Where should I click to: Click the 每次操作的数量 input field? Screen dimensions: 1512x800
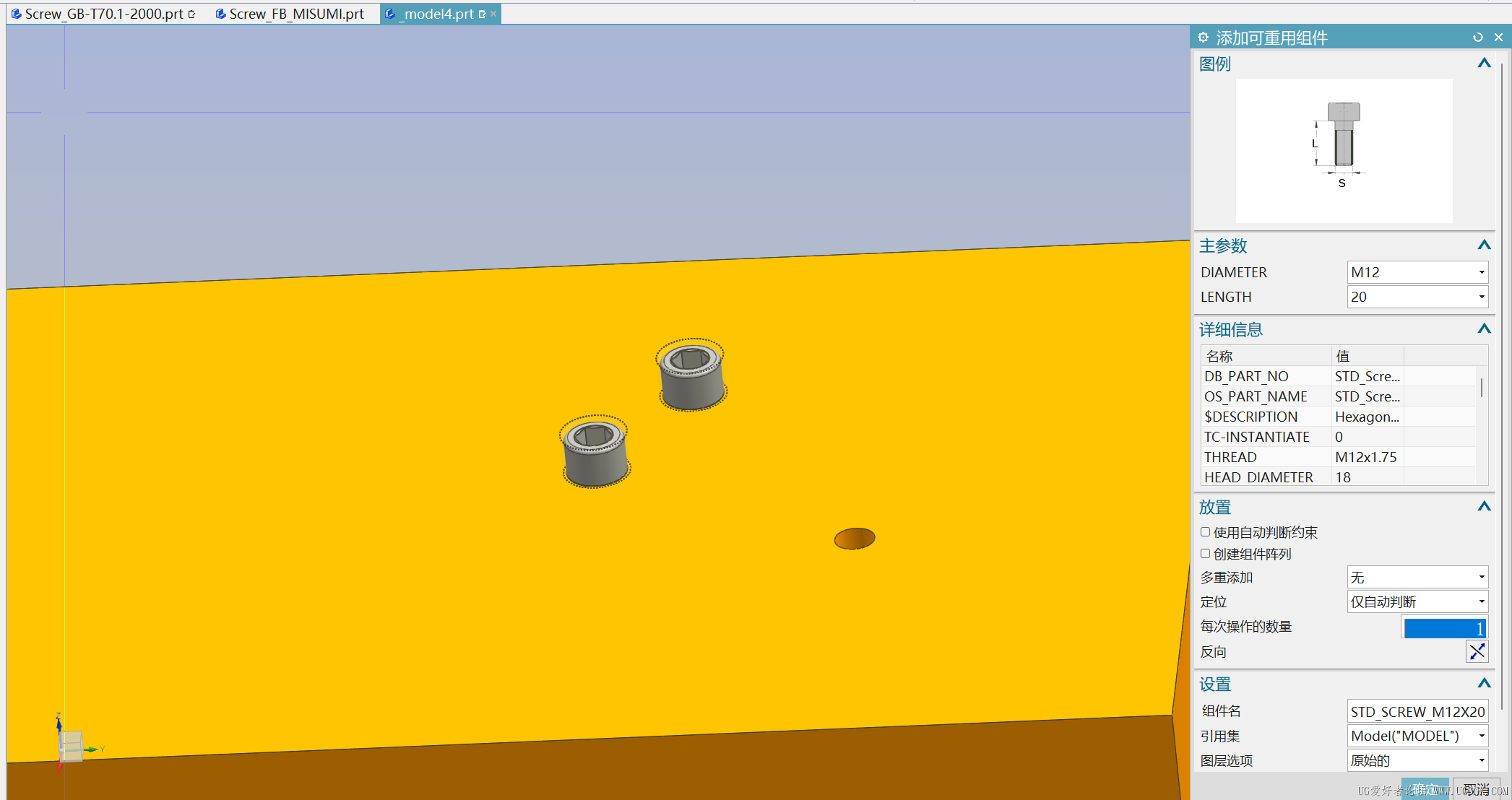(x=1443, y=627)
